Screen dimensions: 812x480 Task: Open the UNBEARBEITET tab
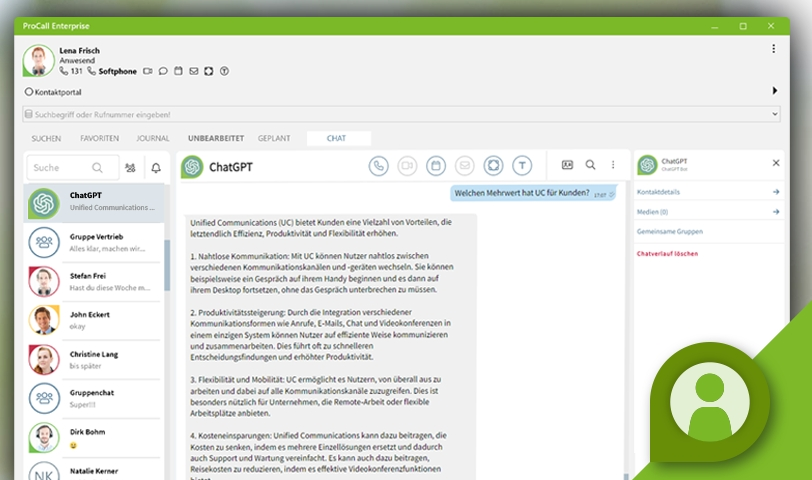pyautogui.click(x=216, y=138)
